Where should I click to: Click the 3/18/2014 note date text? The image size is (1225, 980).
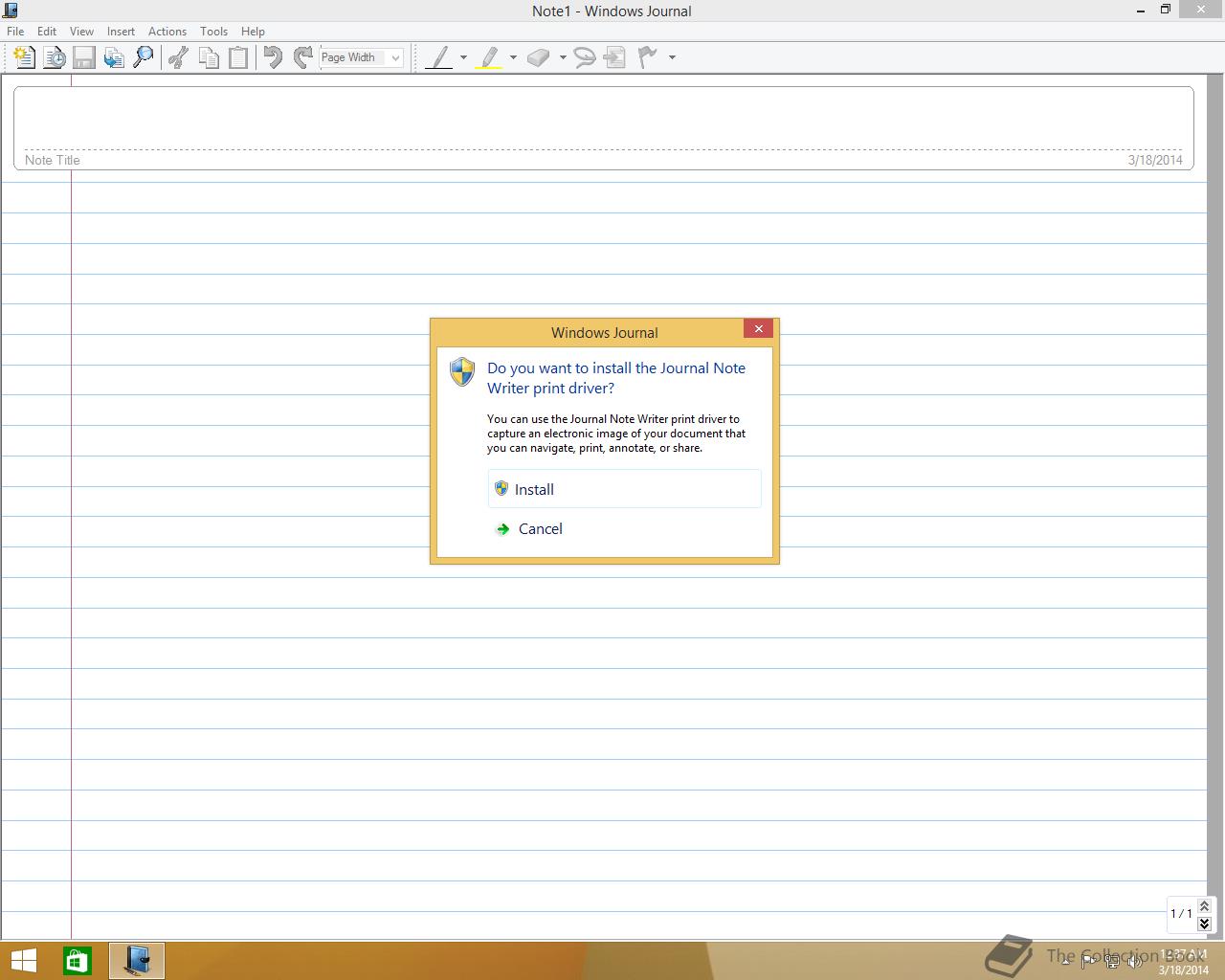pos(1155,160)
